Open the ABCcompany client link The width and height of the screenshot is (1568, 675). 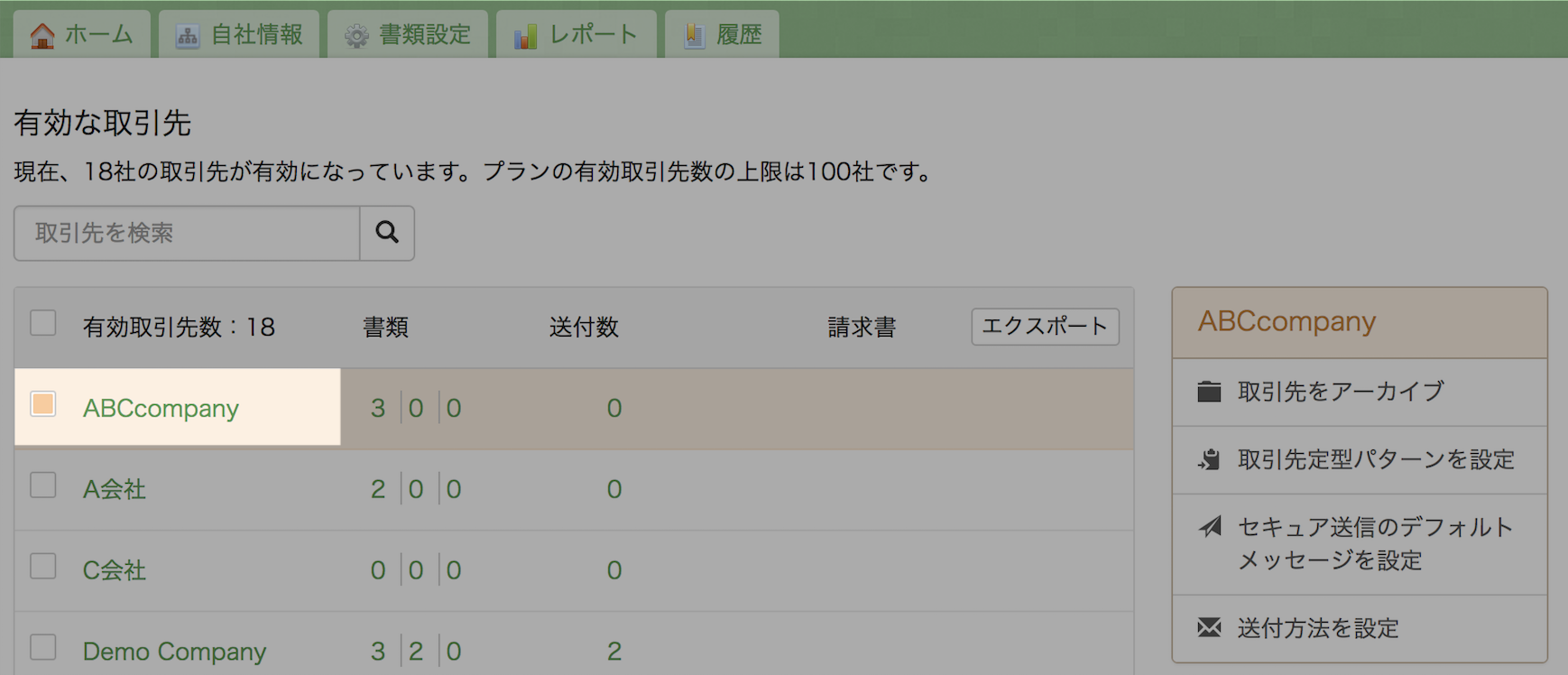pyautogui.click(x=161, y=408)
